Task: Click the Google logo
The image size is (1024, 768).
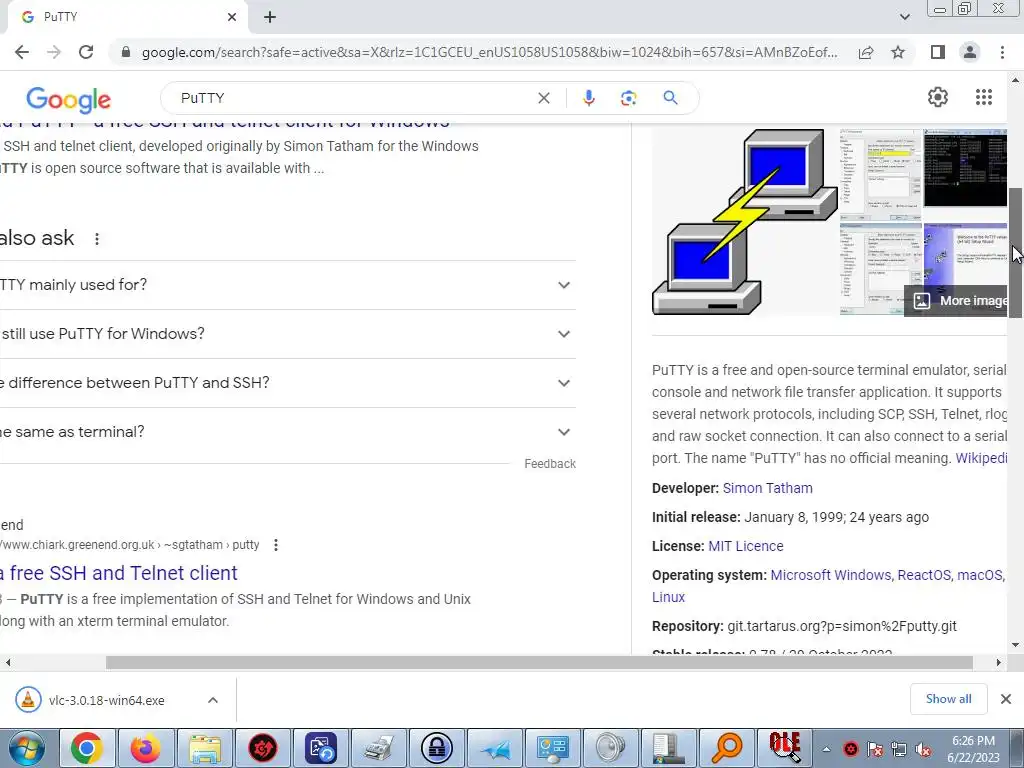Action: coord(69,99)
